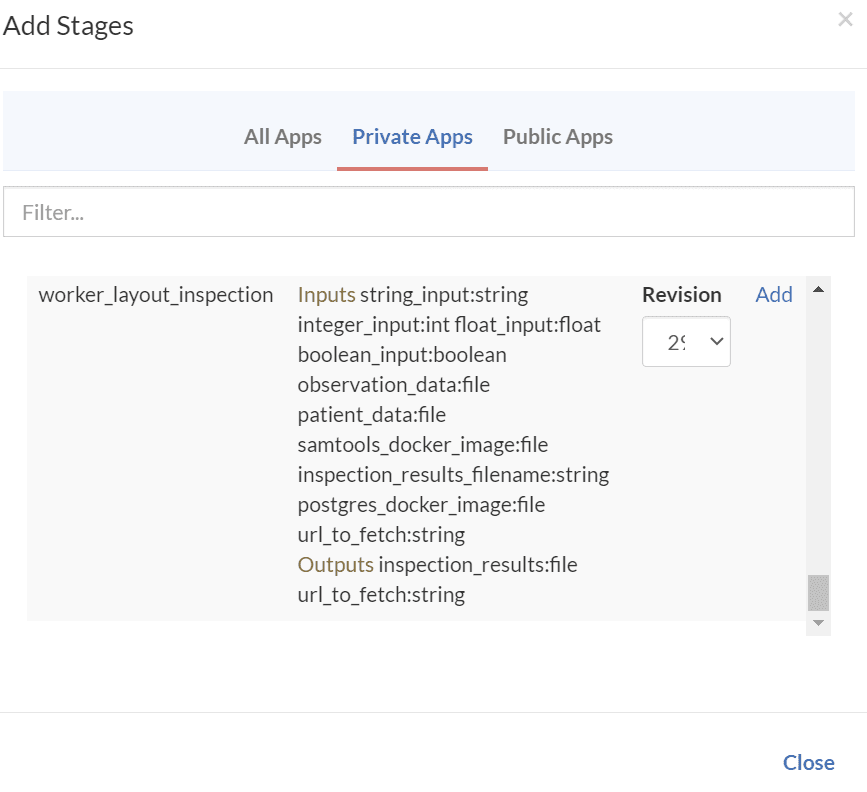Viewport: 867px width, 792px height.
Task: Click the samtools_docker_image:file input entry
Action: tap(423, 445)
